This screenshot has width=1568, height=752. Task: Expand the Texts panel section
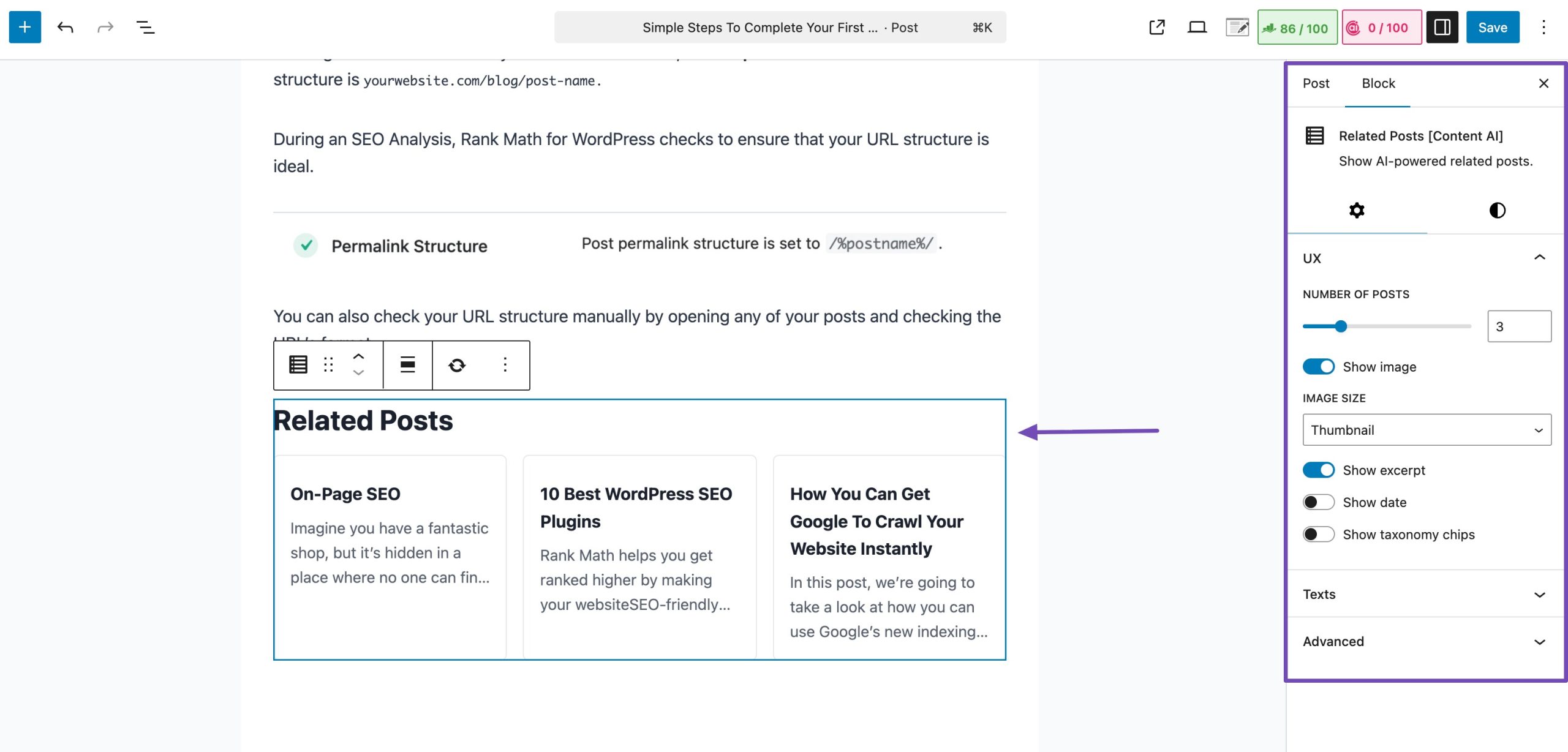[x=1424, y=594]
